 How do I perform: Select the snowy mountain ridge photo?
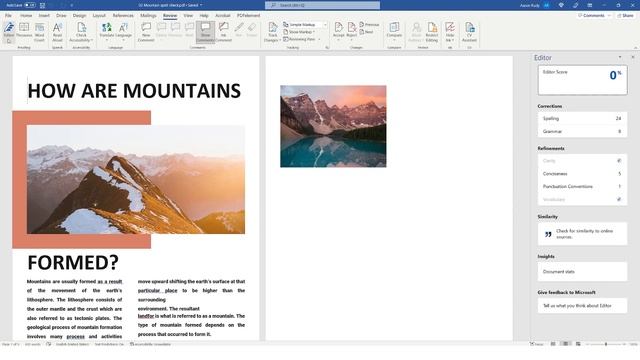click(136, 180)
